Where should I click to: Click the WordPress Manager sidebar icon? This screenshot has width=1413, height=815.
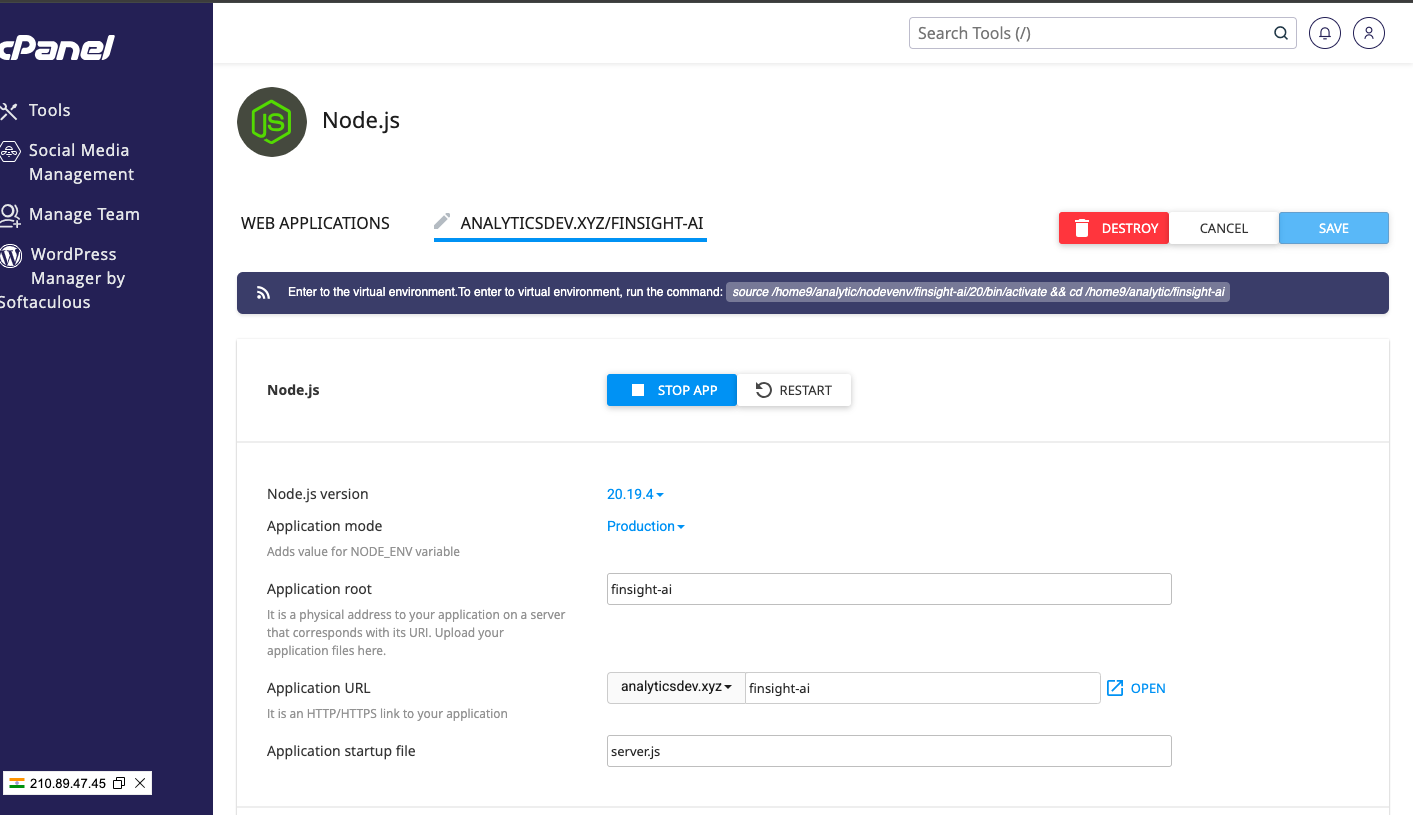pos(11,255)
